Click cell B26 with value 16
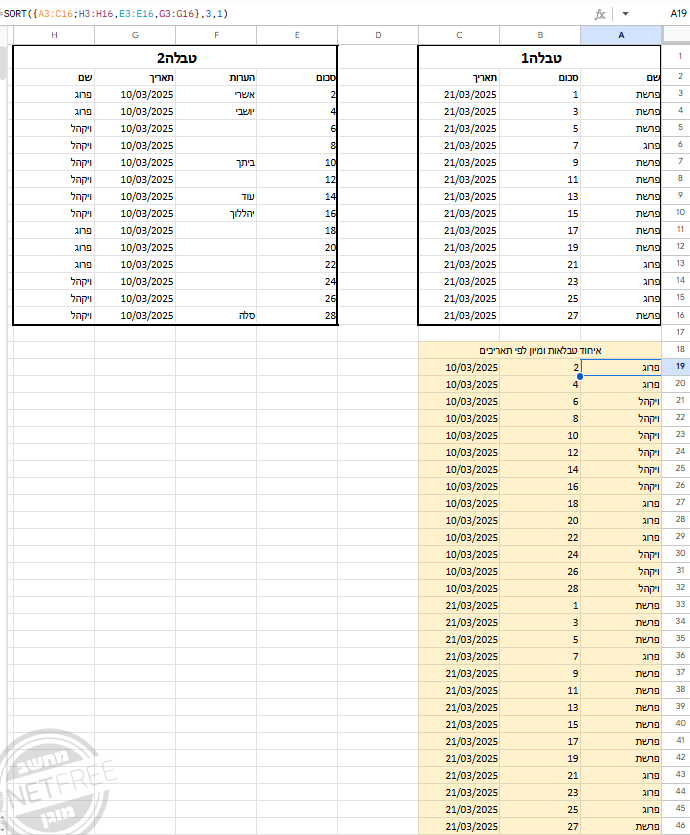This screenshot has height=835, width=690. point(540,486)
